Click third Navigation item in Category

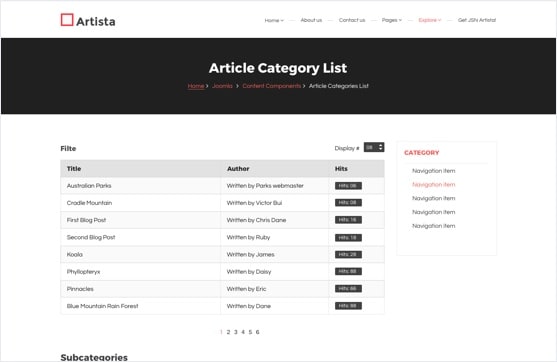coord(433,198)
